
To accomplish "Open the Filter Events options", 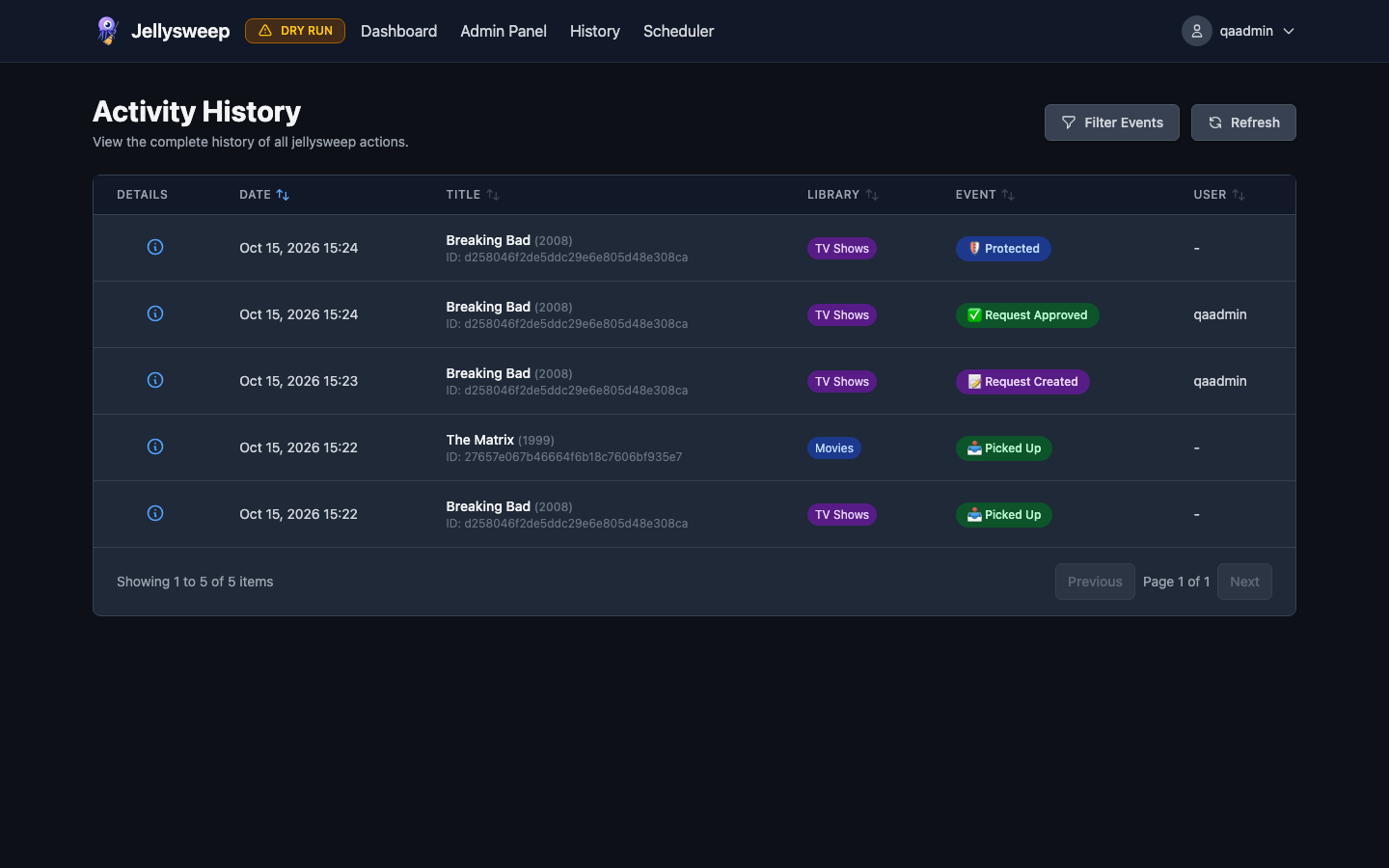I will click(1112, 122).
